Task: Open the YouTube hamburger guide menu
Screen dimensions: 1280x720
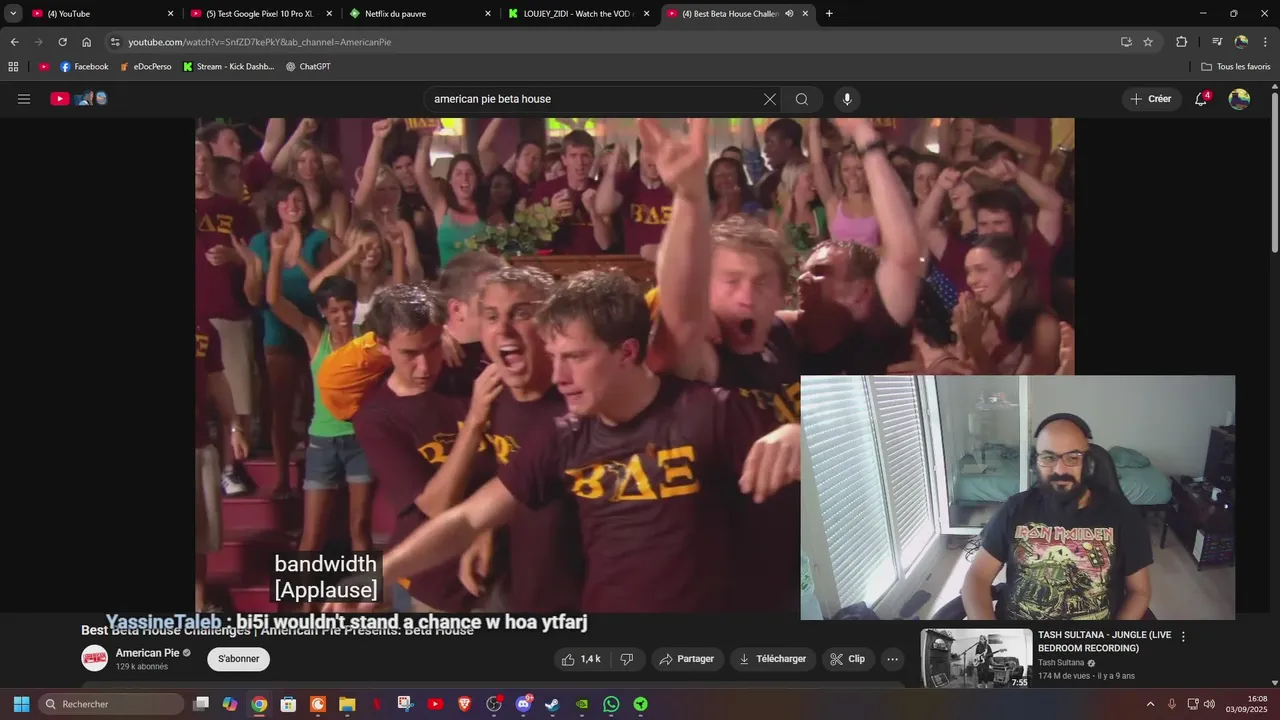Action: pyautogui.click(x=24, y=99)
